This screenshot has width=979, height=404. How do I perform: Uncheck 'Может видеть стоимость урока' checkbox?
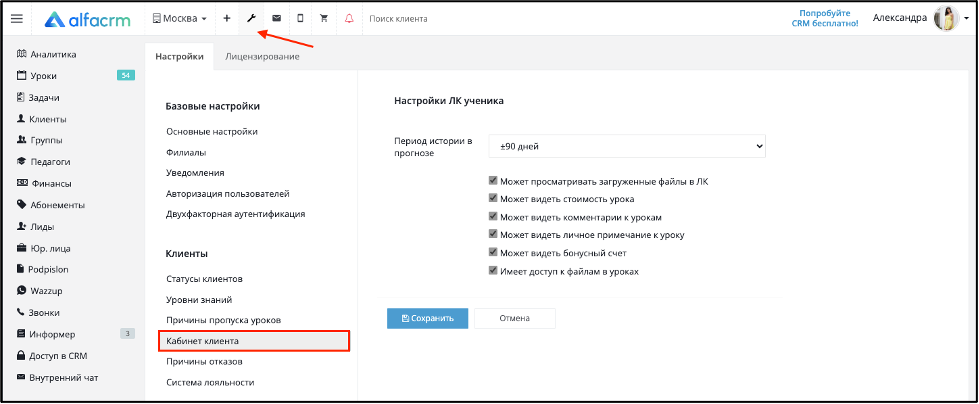493,199
